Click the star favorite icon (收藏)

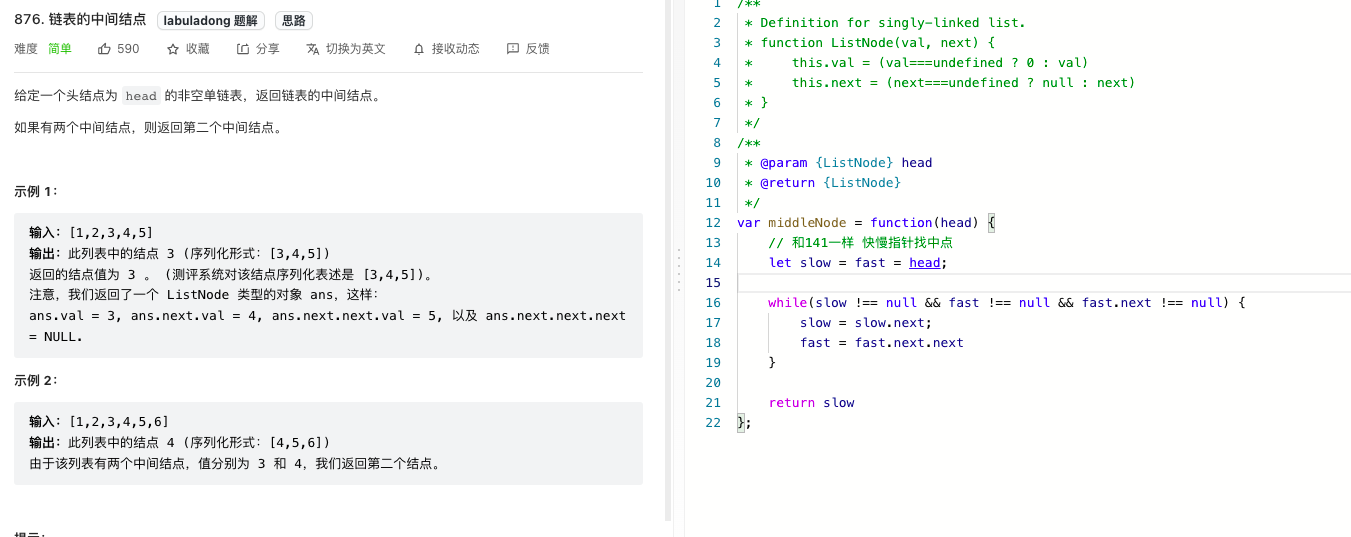pyautogui.click(x=173, y=49)
